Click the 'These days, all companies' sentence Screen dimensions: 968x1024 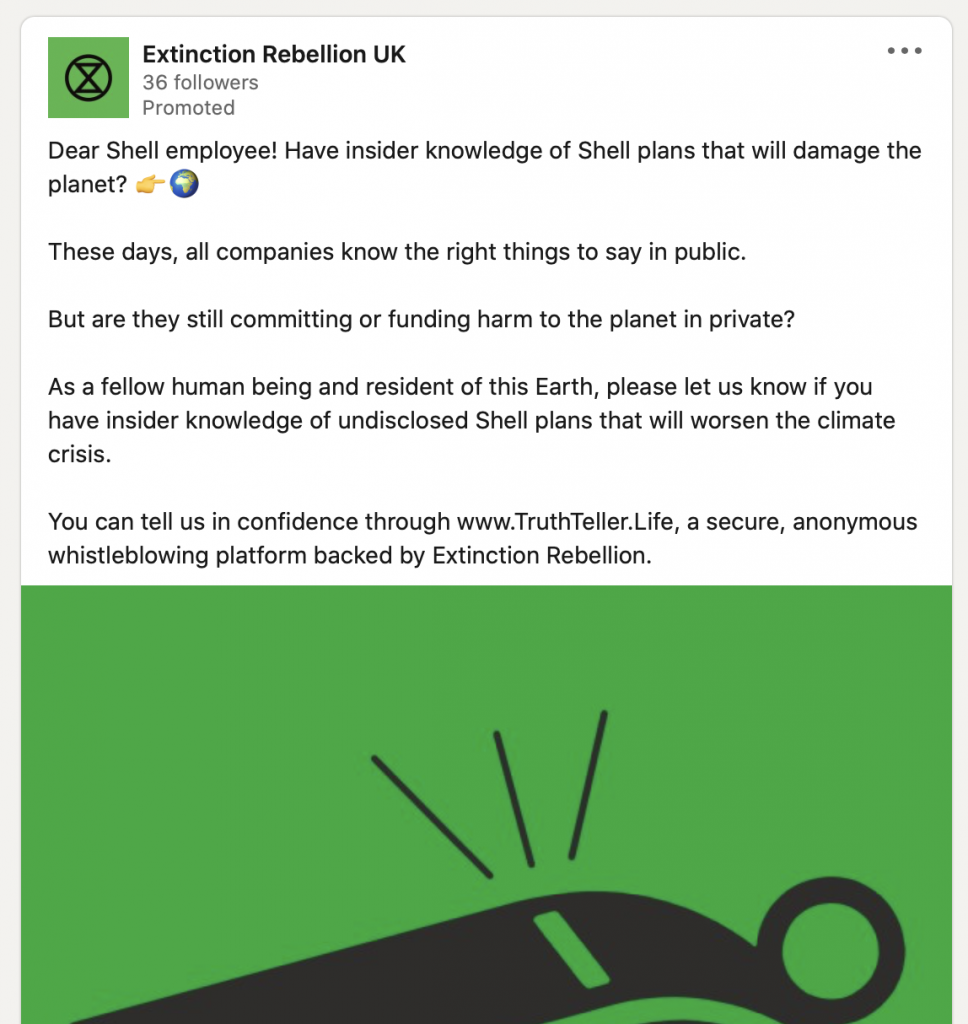pyautogui.click(x=397, y=252)
